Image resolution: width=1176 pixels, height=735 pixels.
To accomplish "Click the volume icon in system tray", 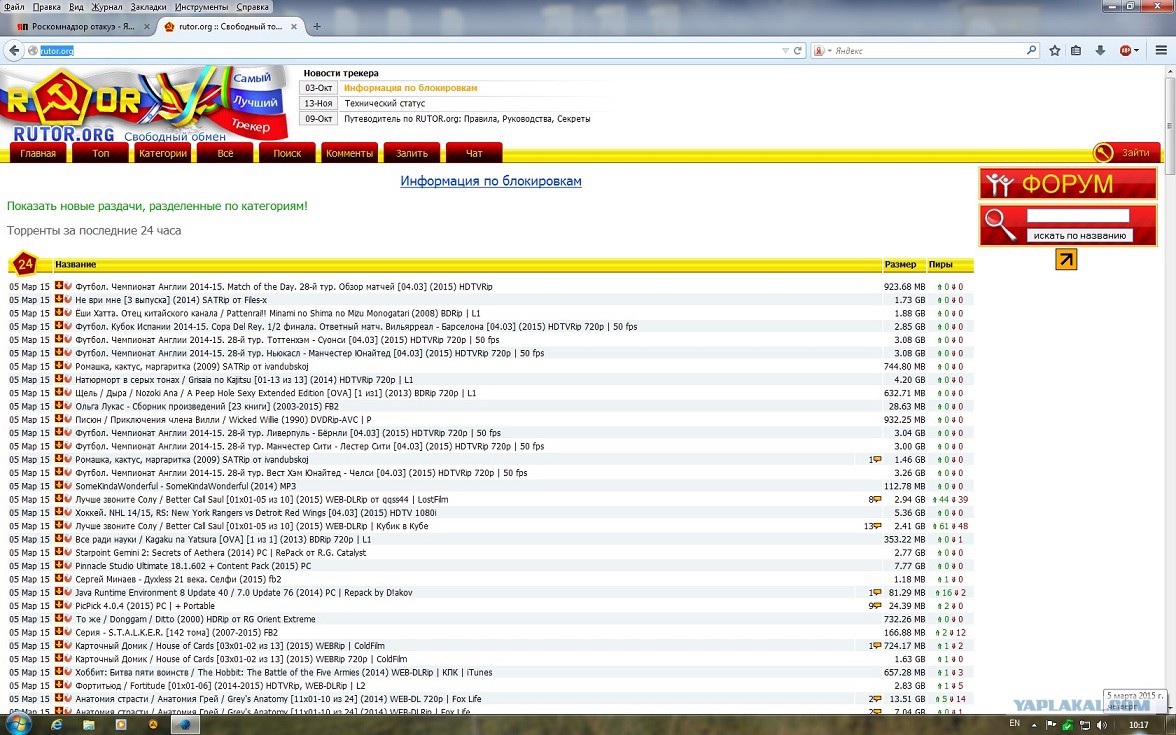I will [1101, 724].
